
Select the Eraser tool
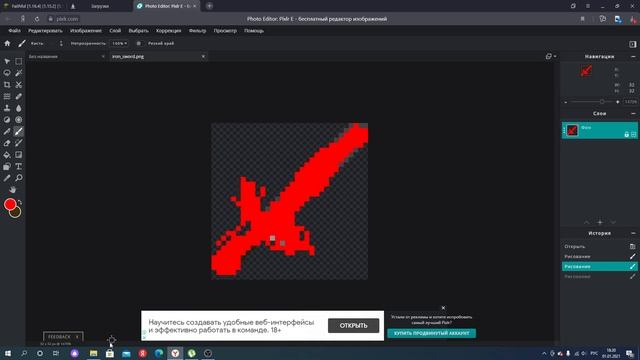point(7,143)
